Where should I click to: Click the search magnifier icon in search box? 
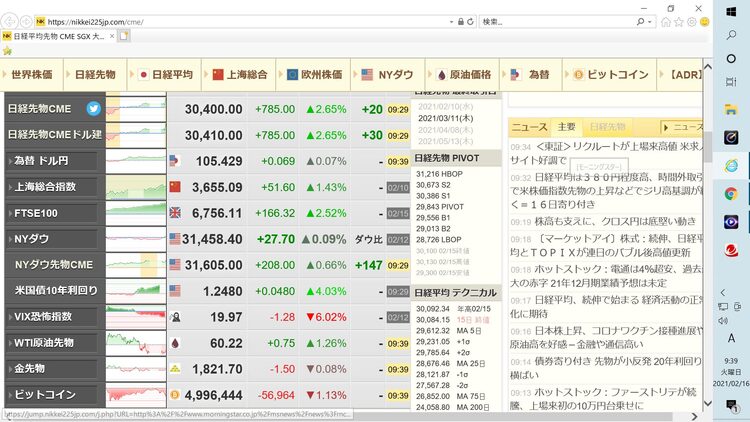coord(640,22)
